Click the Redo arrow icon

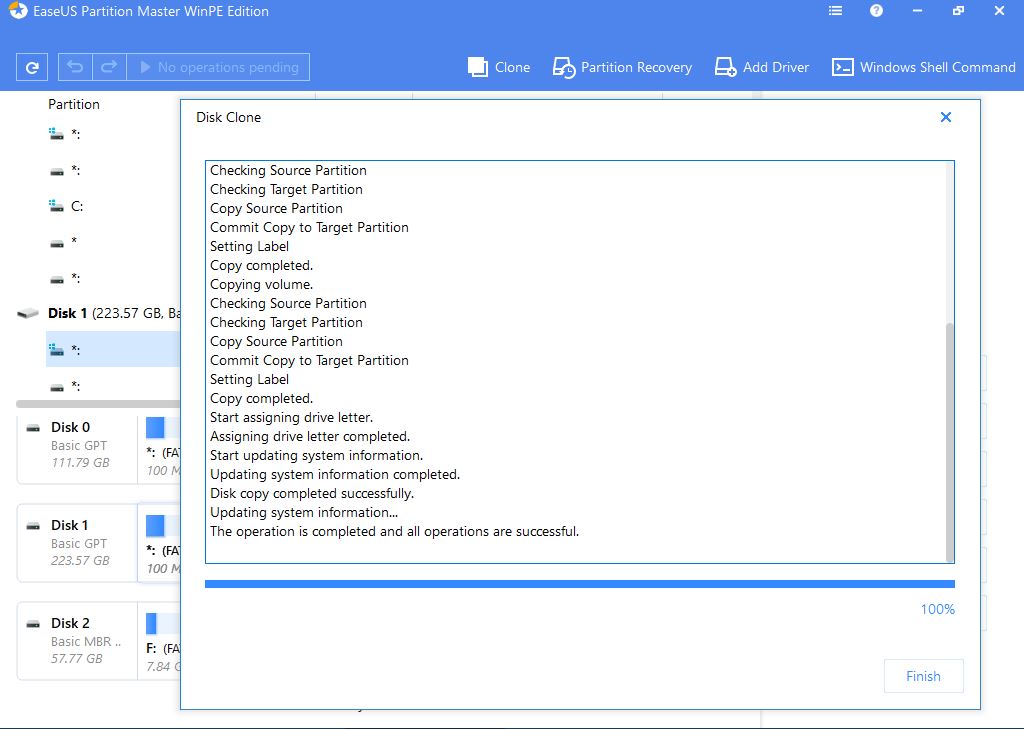tap(109, 67)
